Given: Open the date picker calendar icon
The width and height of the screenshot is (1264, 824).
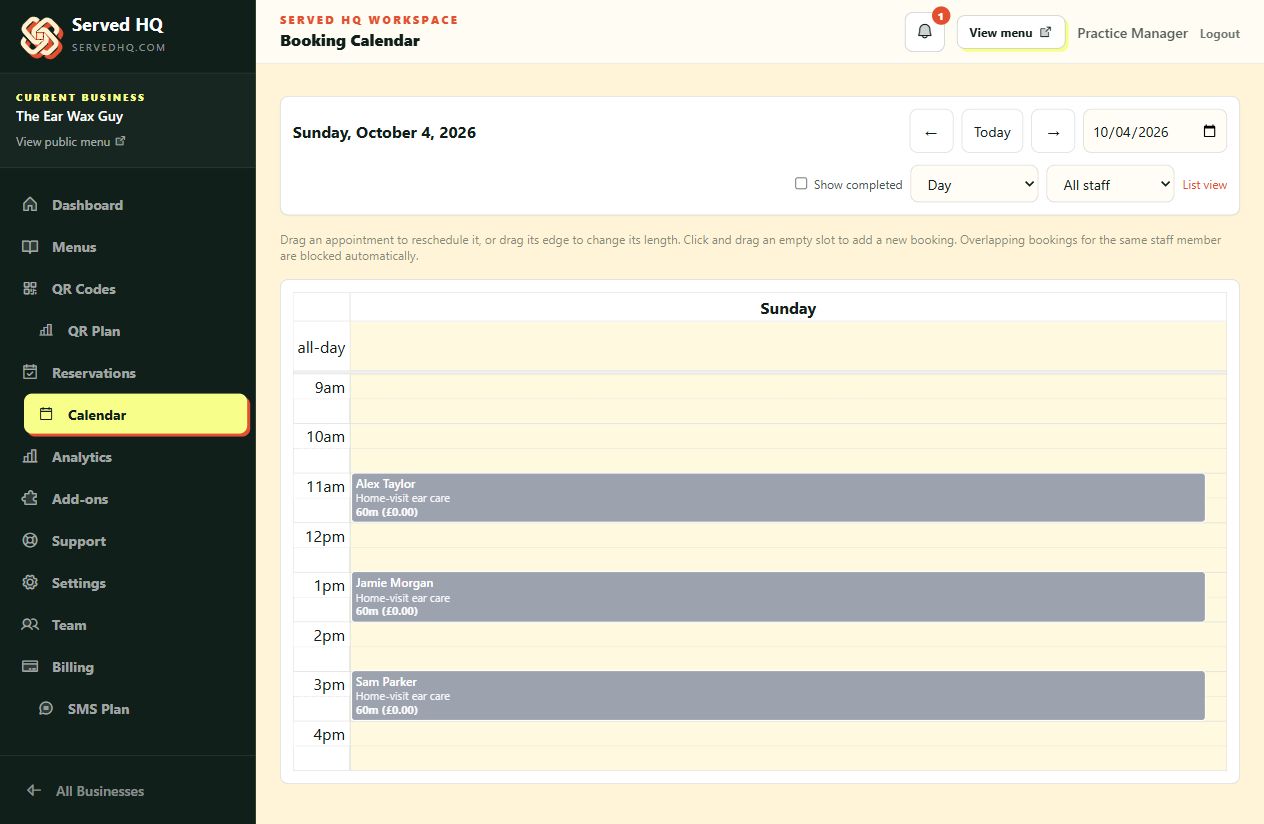Looking at the screenshot, I should click(1209, 131).
